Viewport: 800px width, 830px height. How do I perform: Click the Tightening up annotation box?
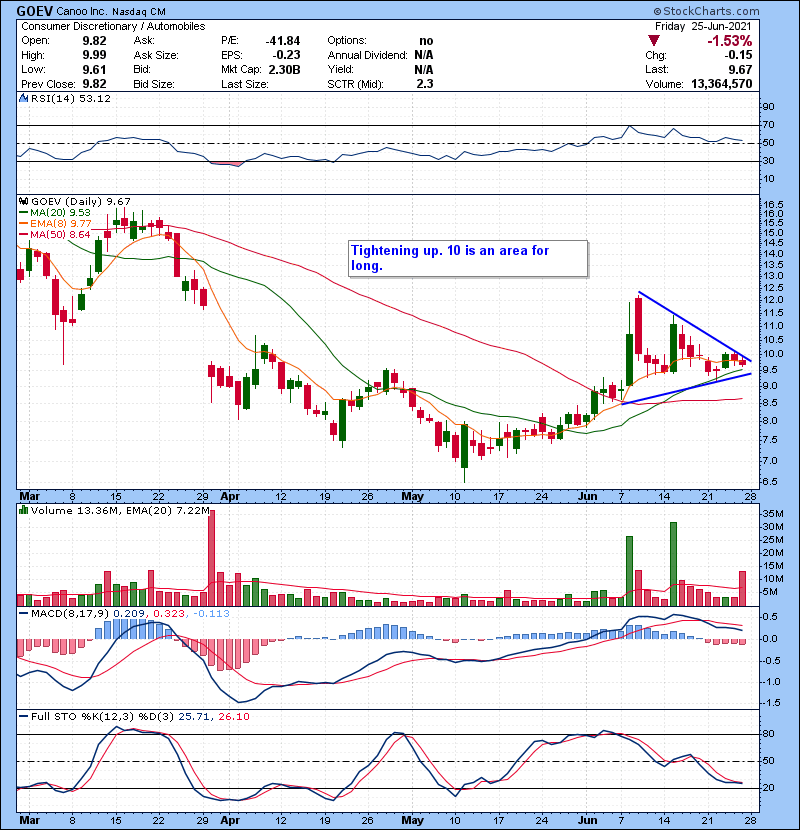coord(468,258)
